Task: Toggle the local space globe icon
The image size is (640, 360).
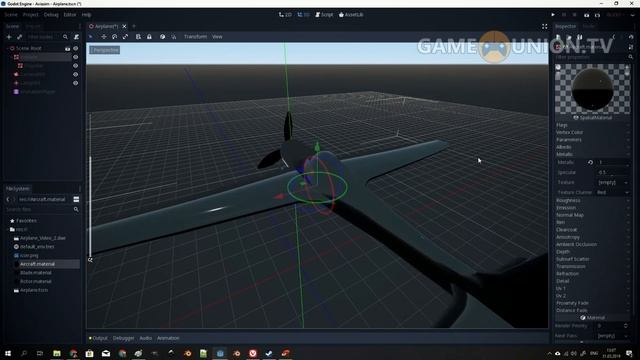Action: coord(162,37)
